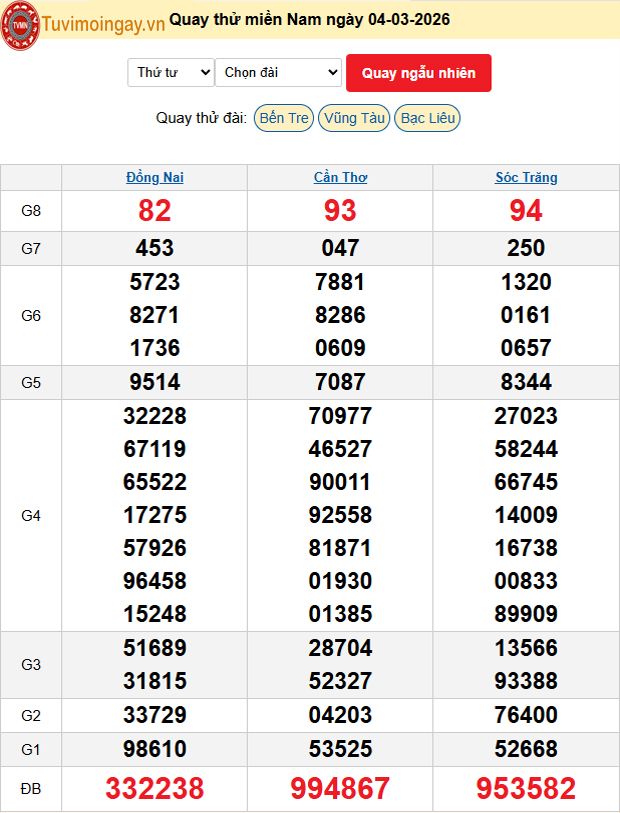The width and height of the screenshot is (620, 813).
Task: Click the G4 row label
Action: click(31, 516)
